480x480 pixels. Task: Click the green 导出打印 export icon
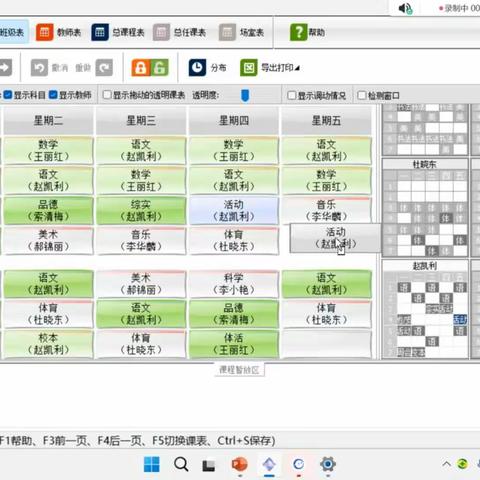pyautogui.click(x=249, y=68)
